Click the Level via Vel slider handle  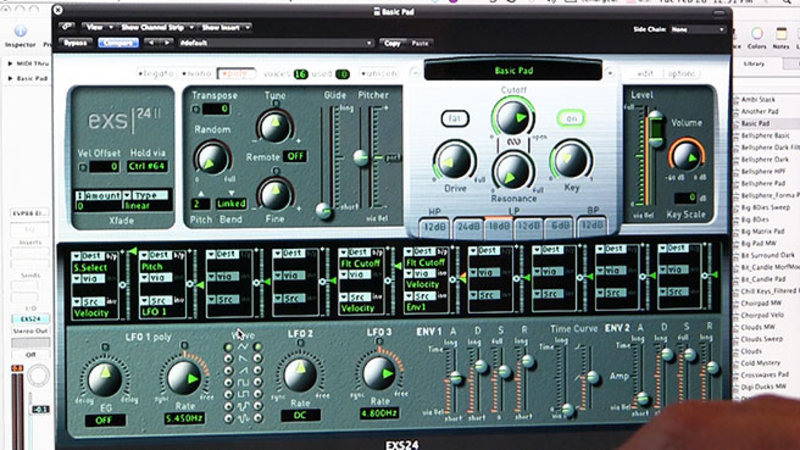pyautogui.click(x=655, y=127)
